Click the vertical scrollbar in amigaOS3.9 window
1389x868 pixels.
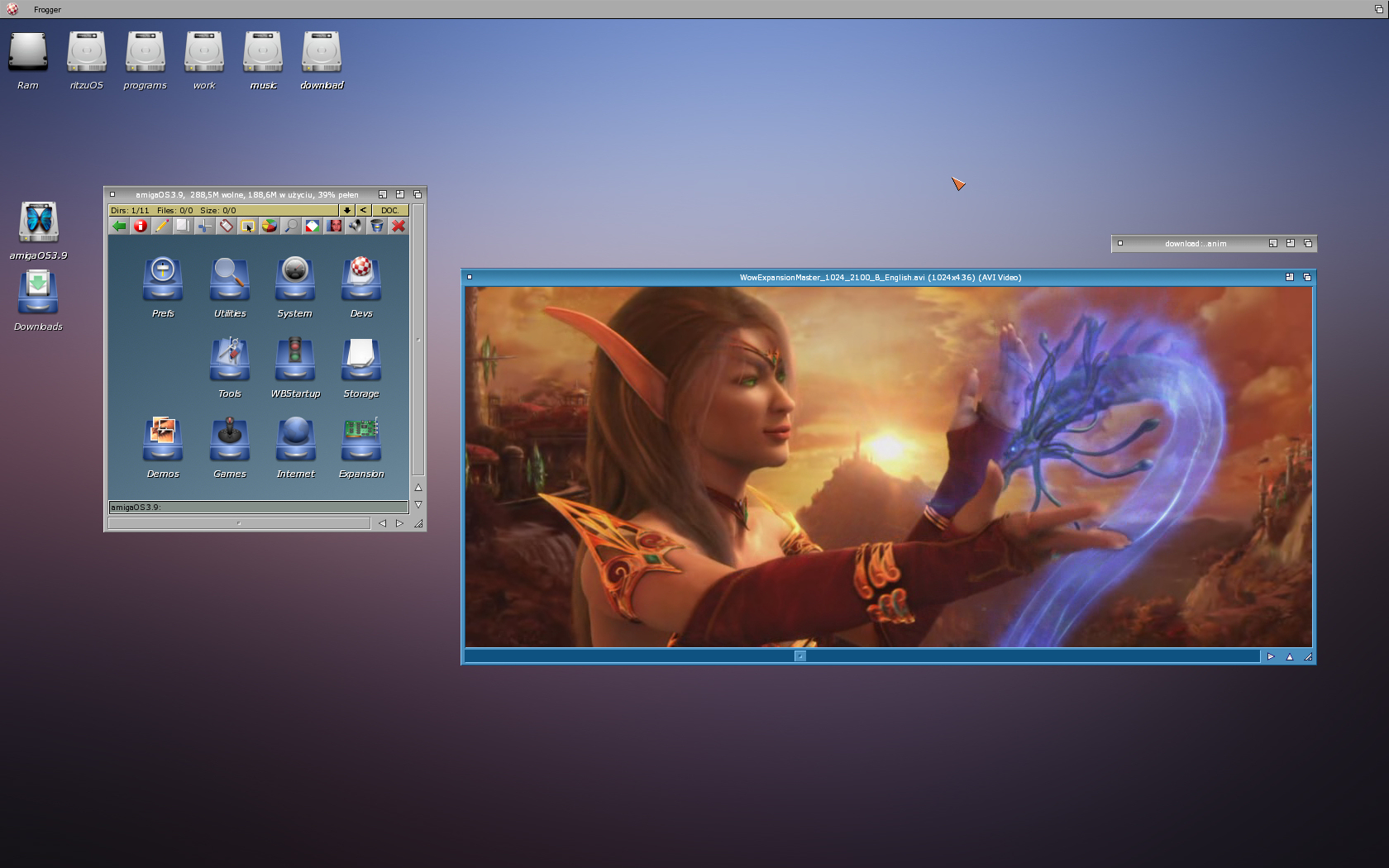point(418,340)
